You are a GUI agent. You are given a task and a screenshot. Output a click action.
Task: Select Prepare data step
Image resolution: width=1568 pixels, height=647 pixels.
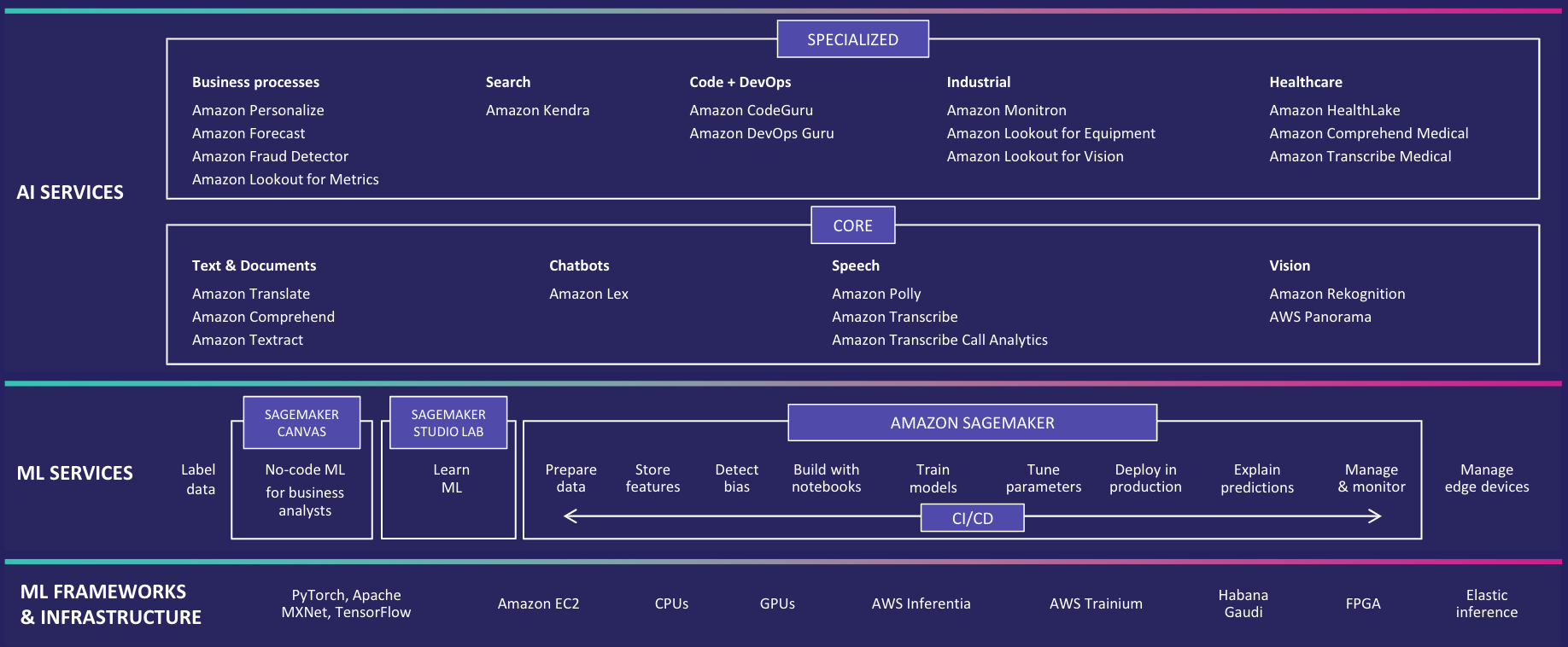click(x=570, y=478)
